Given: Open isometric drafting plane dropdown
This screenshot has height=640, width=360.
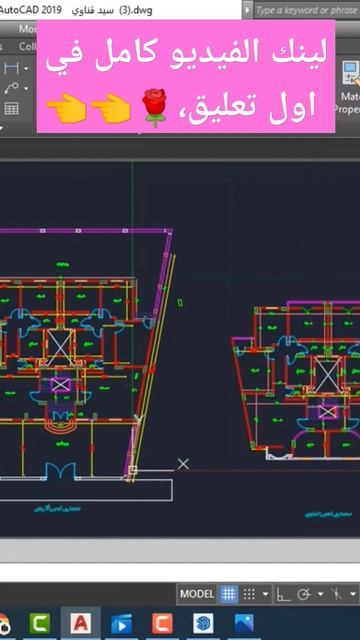Looking at the screenshot, I should pyautogui.click(x=353, y=594).
